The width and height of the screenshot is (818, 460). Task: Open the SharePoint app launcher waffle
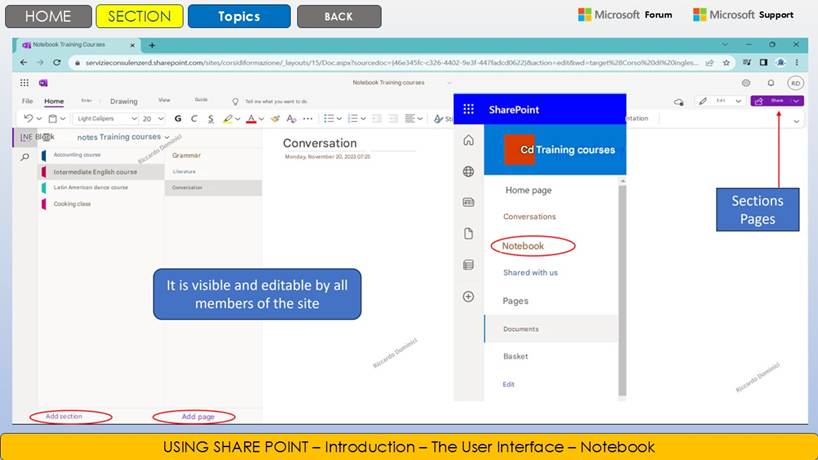click(x=468, y=109)
